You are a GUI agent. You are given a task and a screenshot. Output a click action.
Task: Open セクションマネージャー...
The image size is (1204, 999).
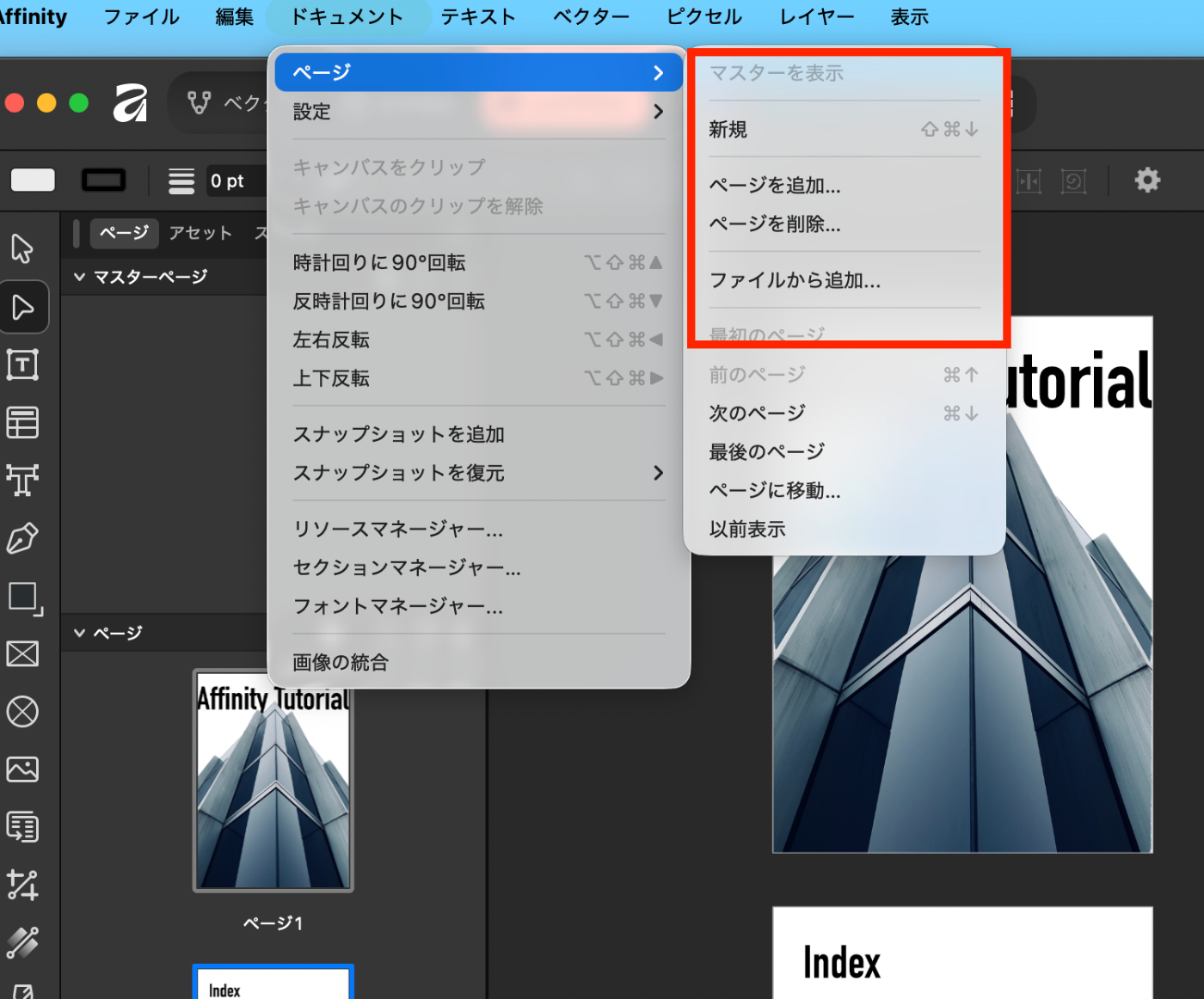click(478, 567)
